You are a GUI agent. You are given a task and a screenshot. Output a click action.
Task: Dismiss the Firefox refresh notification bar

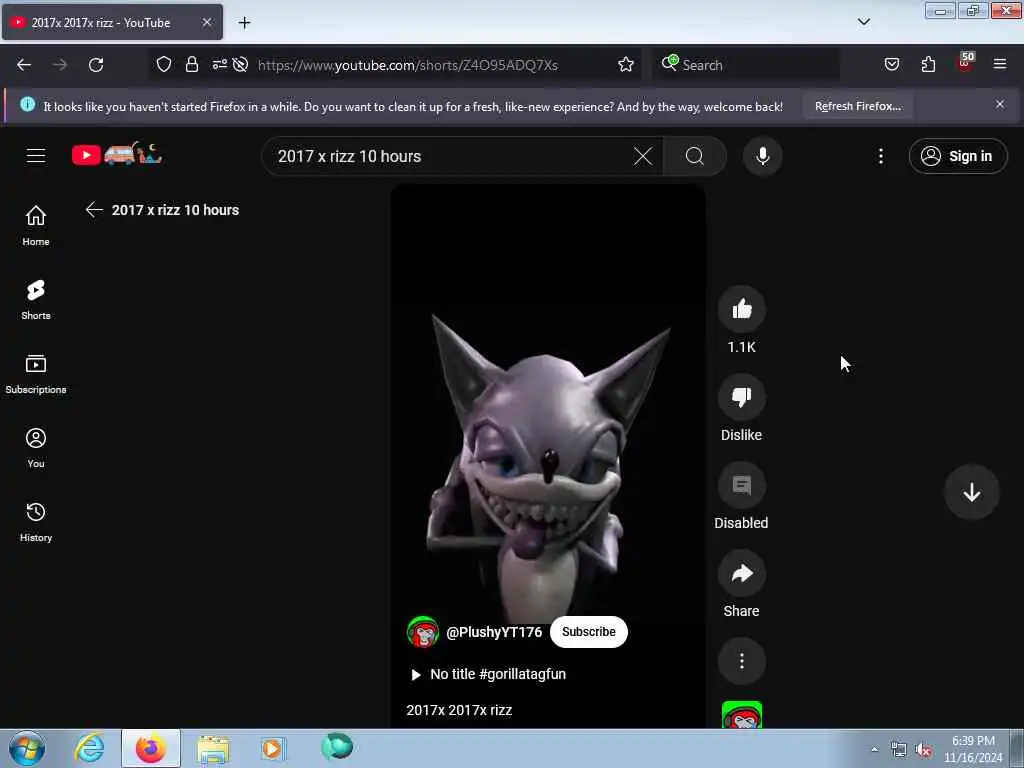pyautogui.click(x=1000, y=104)
